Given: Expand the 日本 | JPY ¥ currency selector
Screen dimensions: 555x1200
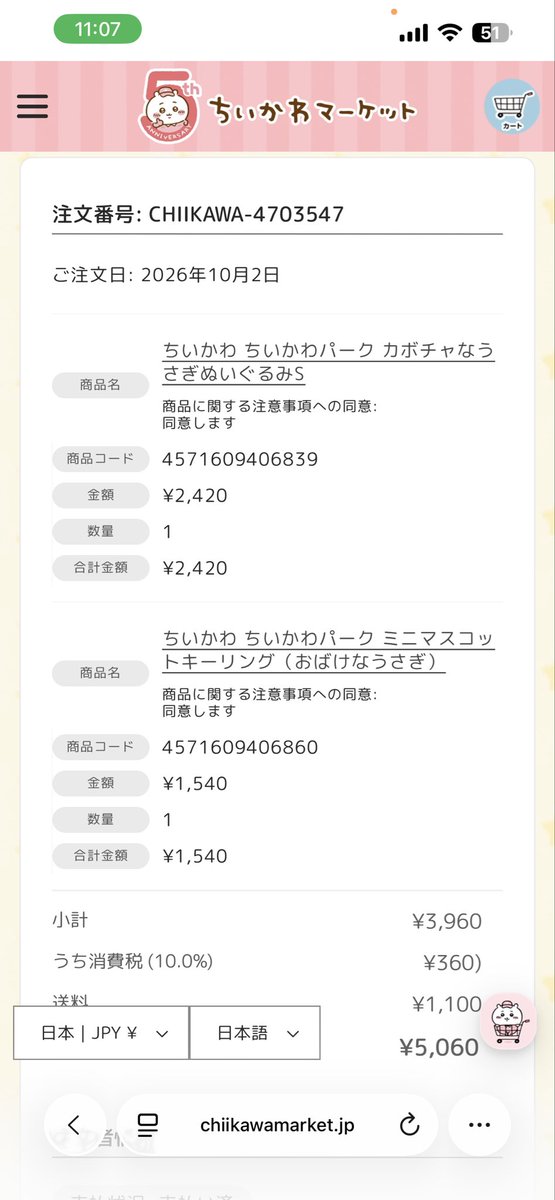Looking at the screenshot, I should click(101, 1033).
